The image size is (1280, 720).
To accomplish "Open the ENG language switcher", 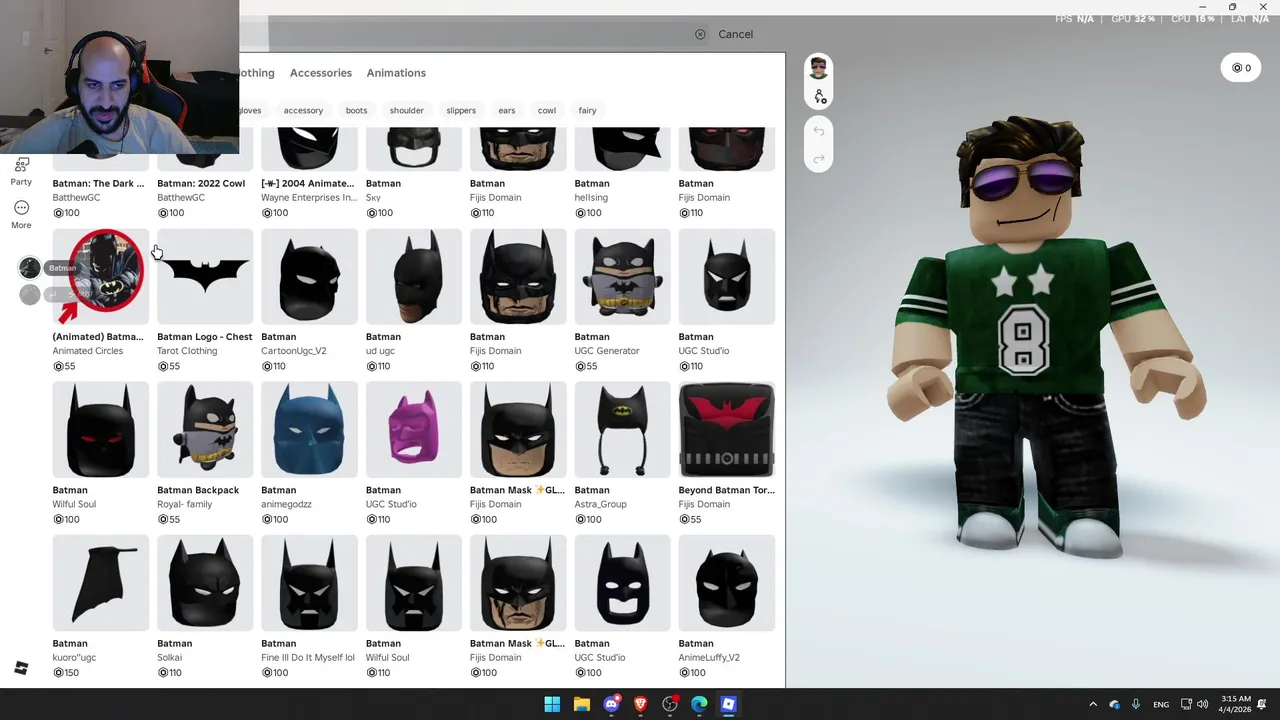I will pos(1161,705).
